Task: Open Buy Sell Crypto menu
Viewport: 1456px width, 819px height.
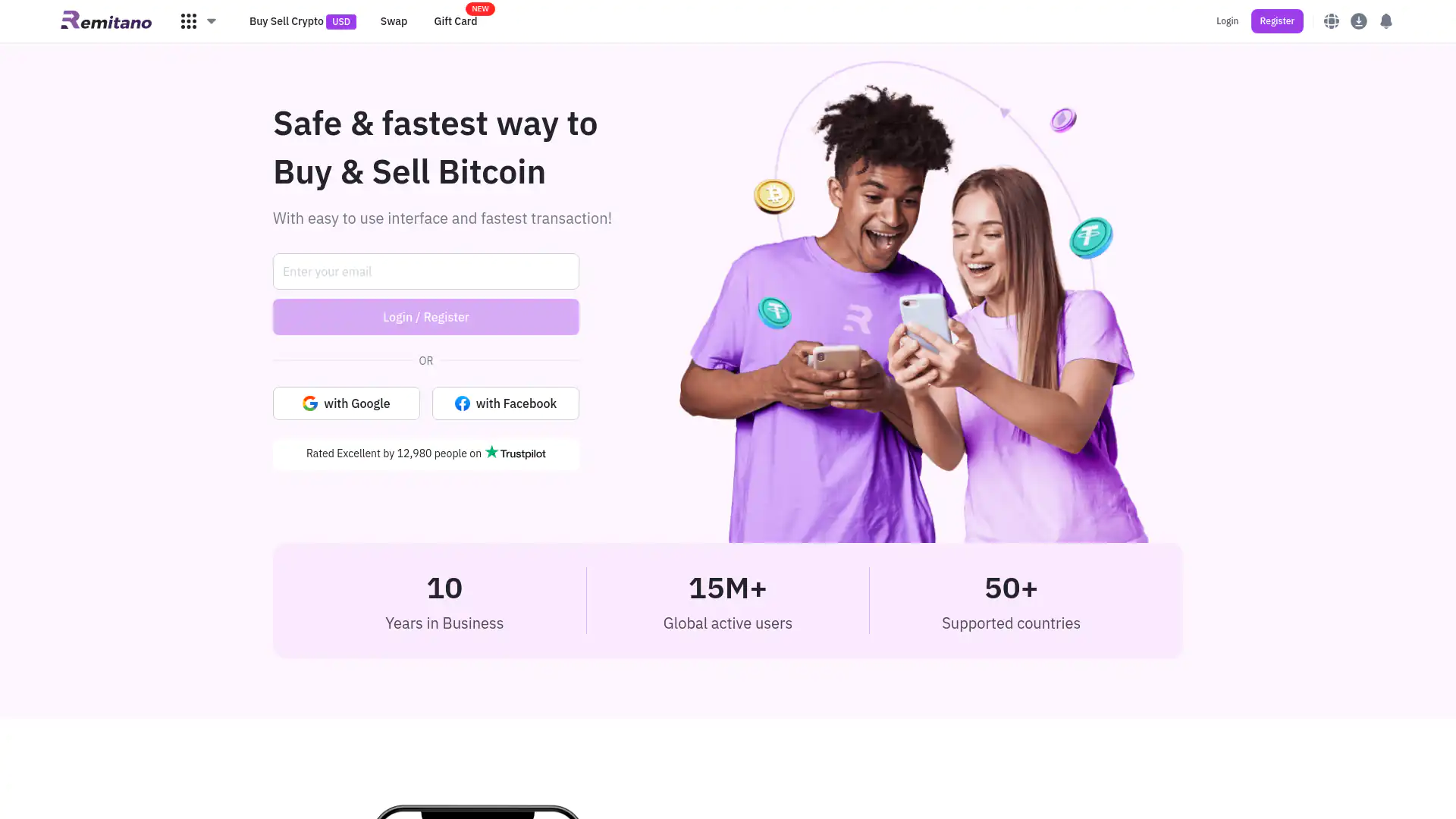Action: pos(287,21)
